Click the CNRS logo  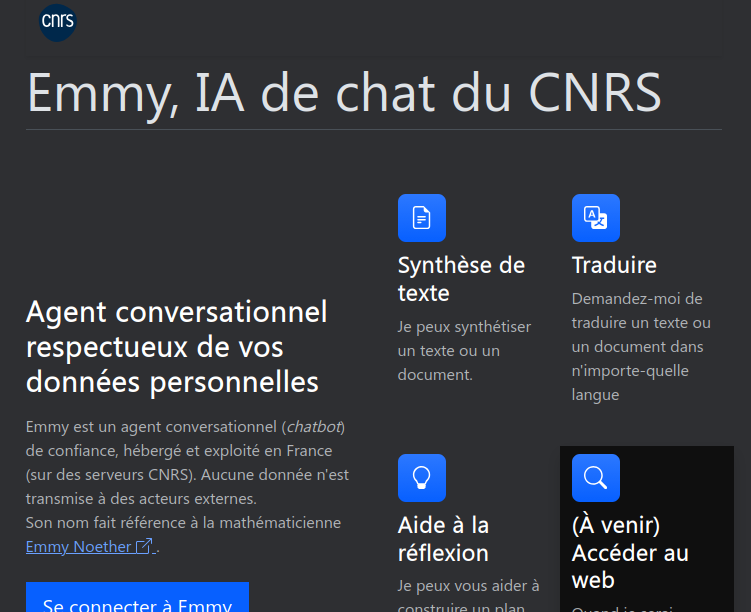pyautogui.click(x=57, y=22)
